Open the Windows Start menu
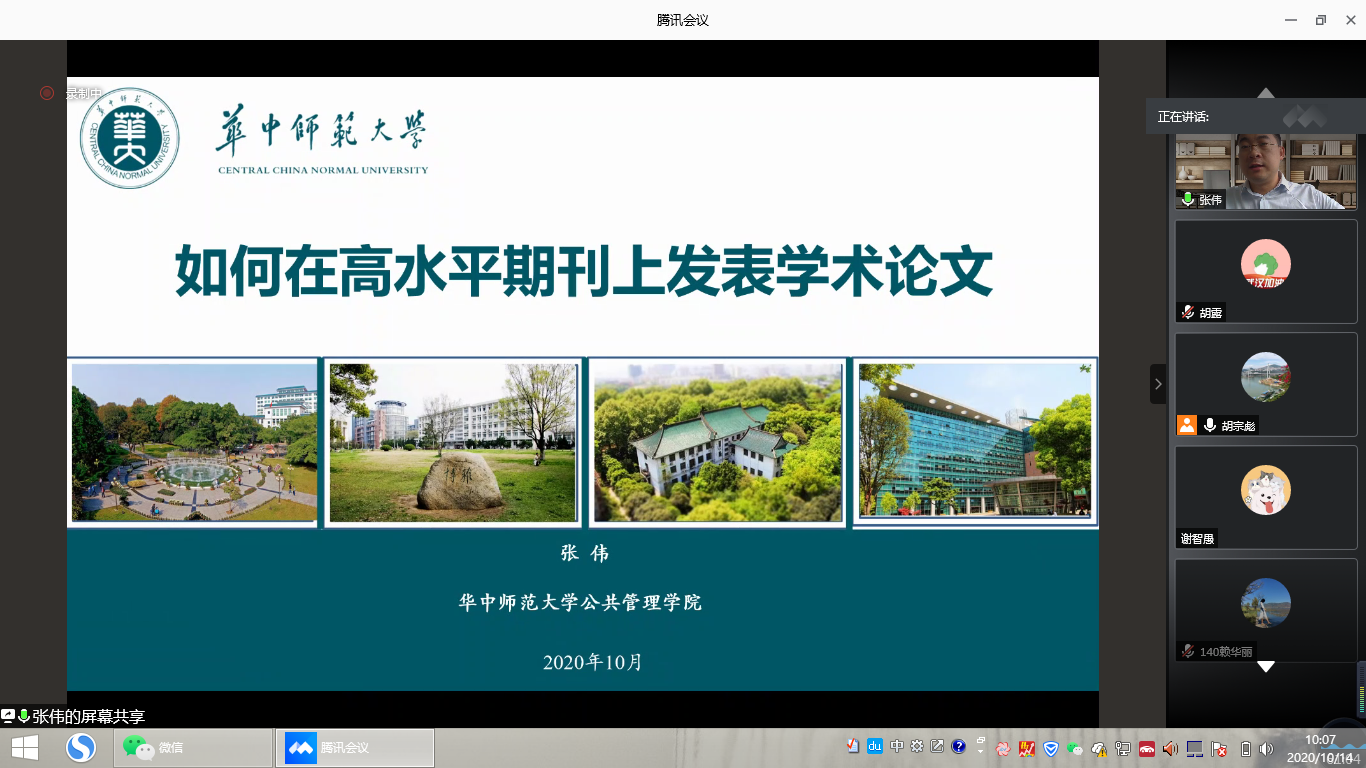 coord(25,748)
